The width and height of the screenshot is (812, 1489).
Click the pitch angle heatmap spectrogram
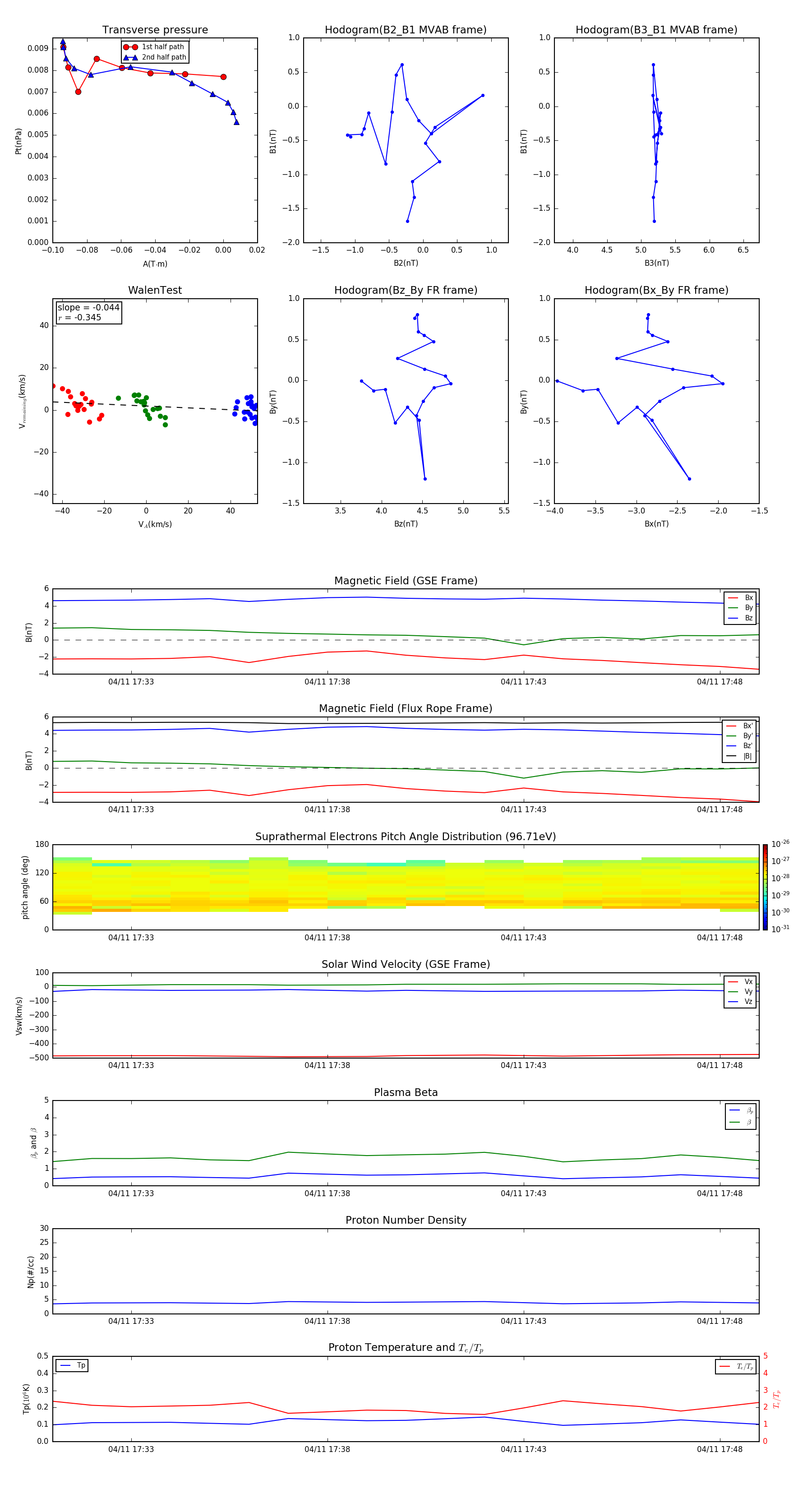[x=406, y=887]
